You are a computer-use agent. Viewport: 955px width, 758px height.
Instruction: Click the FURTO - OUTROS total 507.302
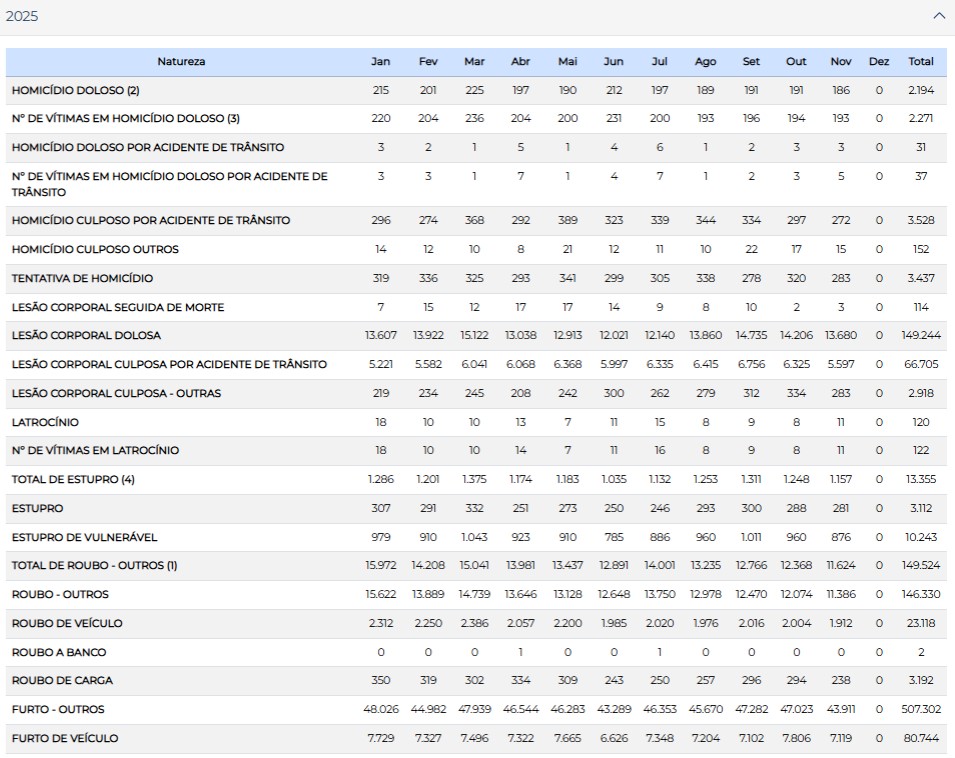point(920,710)
